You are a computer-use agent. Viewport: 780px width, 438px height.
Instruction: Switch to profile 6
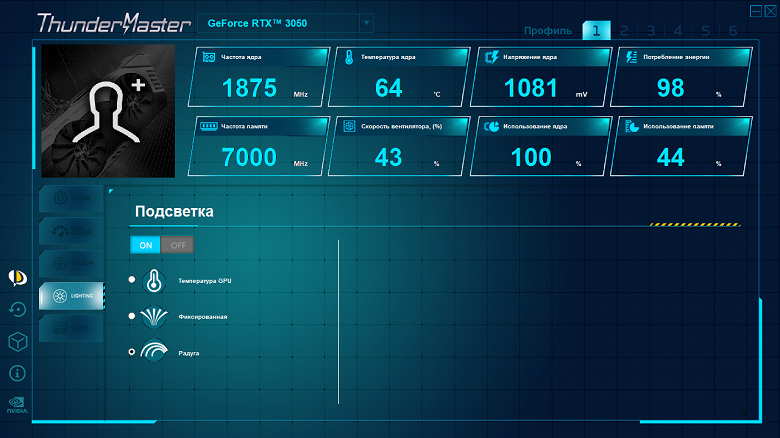tap(733, 31)
